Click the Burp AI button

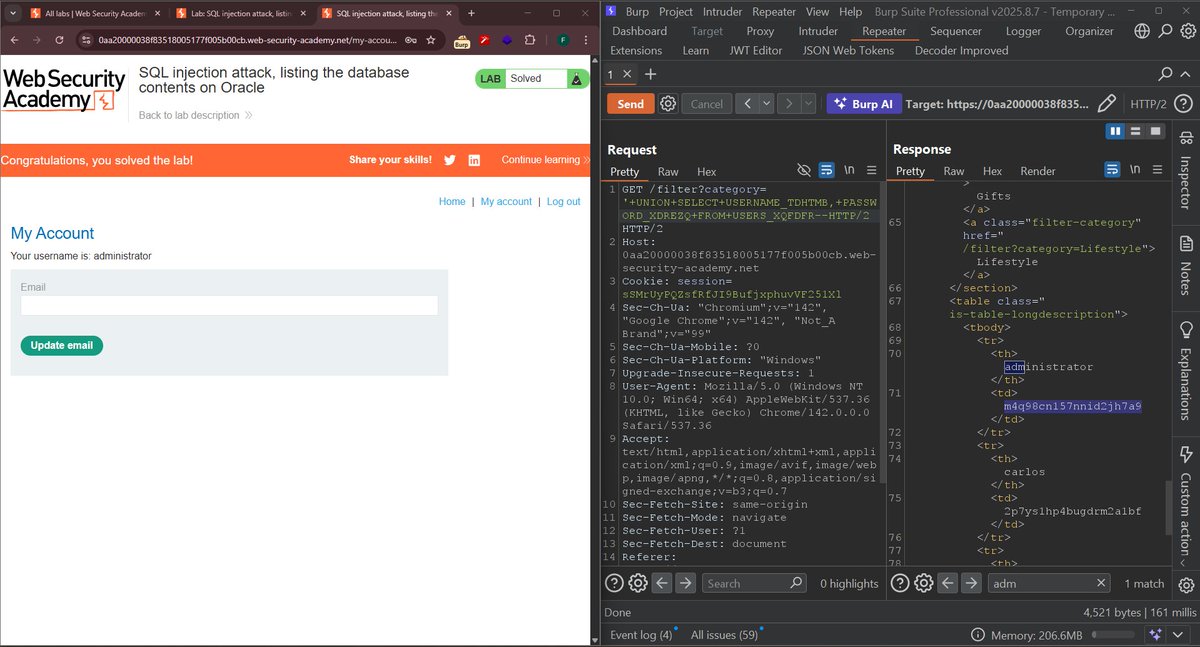tap(865, 103)
